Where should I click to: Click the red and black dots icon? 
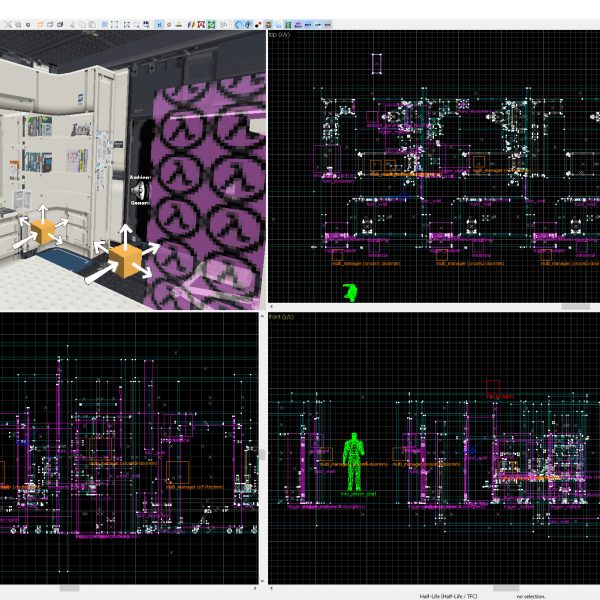pos(258,24)
